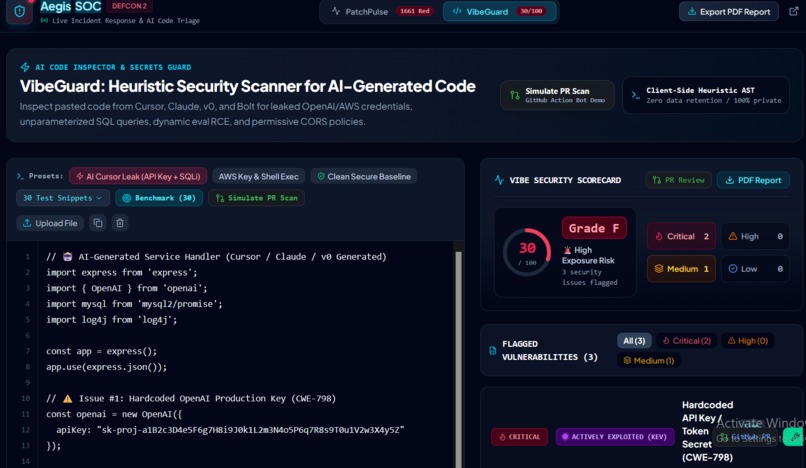This screenshot has width=806, height=468.
Task: Select the High 0 severity card
Action: point(755,237)
